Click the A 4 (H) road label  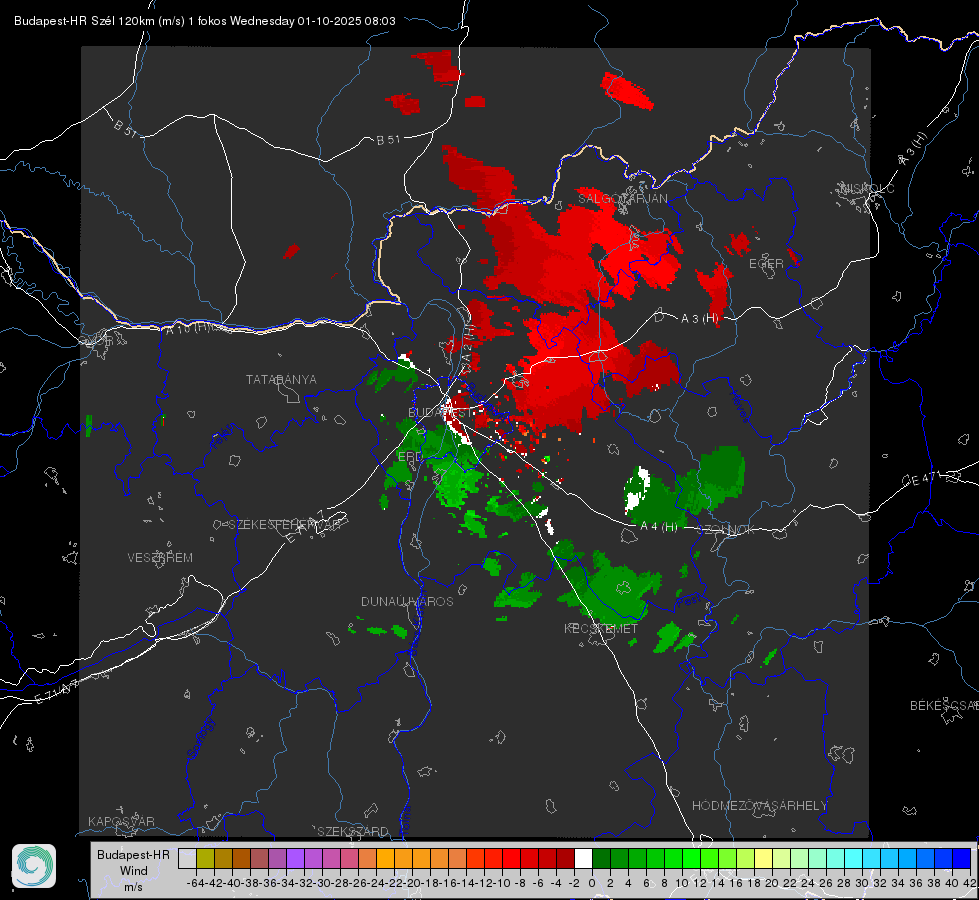[659, 527]
